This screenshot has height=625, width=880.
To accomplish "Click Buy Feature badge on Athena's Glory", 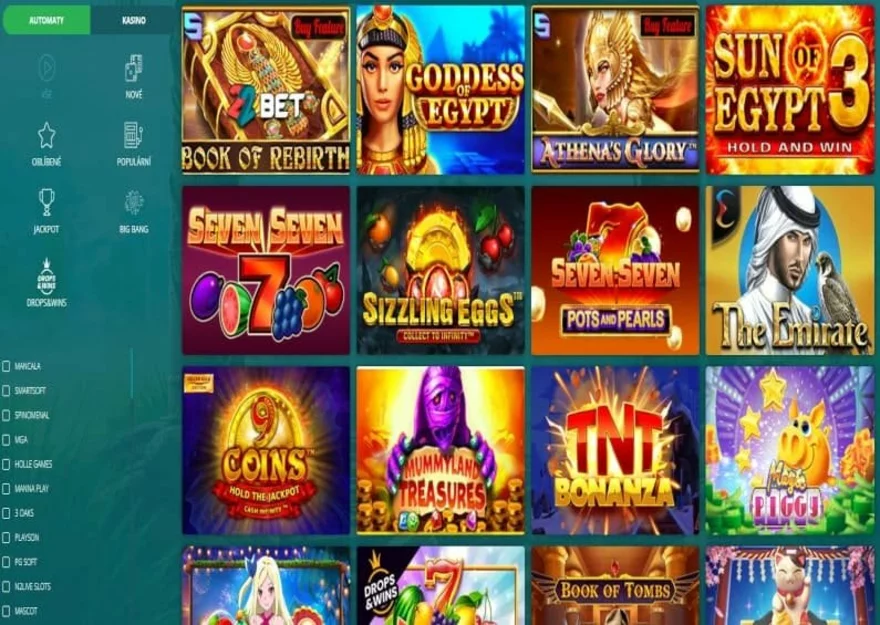I will [668, 25].
